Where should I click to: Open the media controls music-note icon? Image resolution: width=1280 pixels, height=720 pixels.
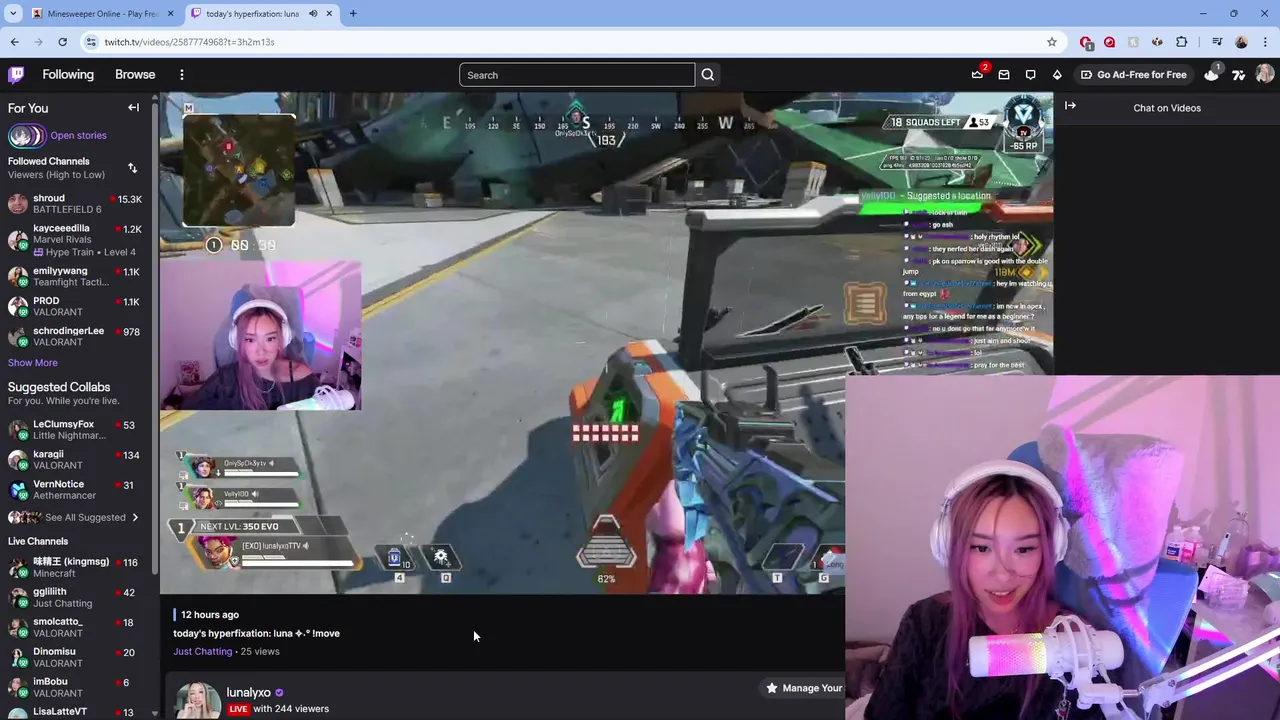click(x=1217, y=42)
